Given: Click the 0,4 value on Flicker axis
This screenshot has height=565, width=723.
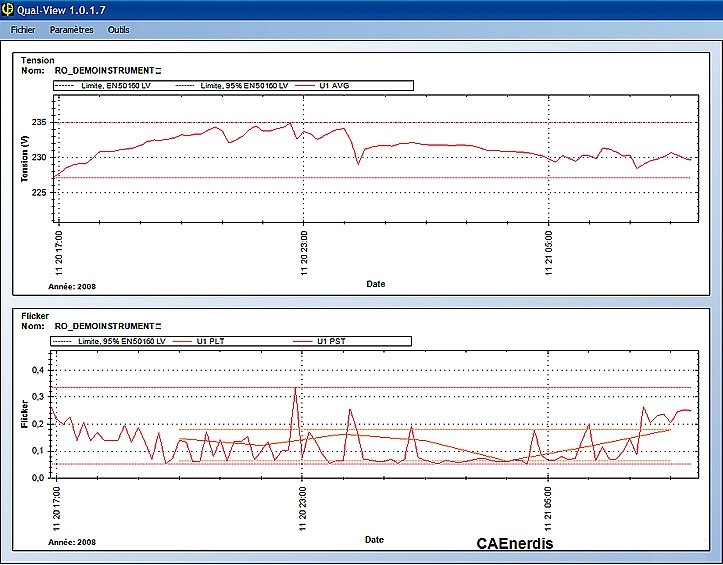Looking at the screenshot, I should pos(38,370).
